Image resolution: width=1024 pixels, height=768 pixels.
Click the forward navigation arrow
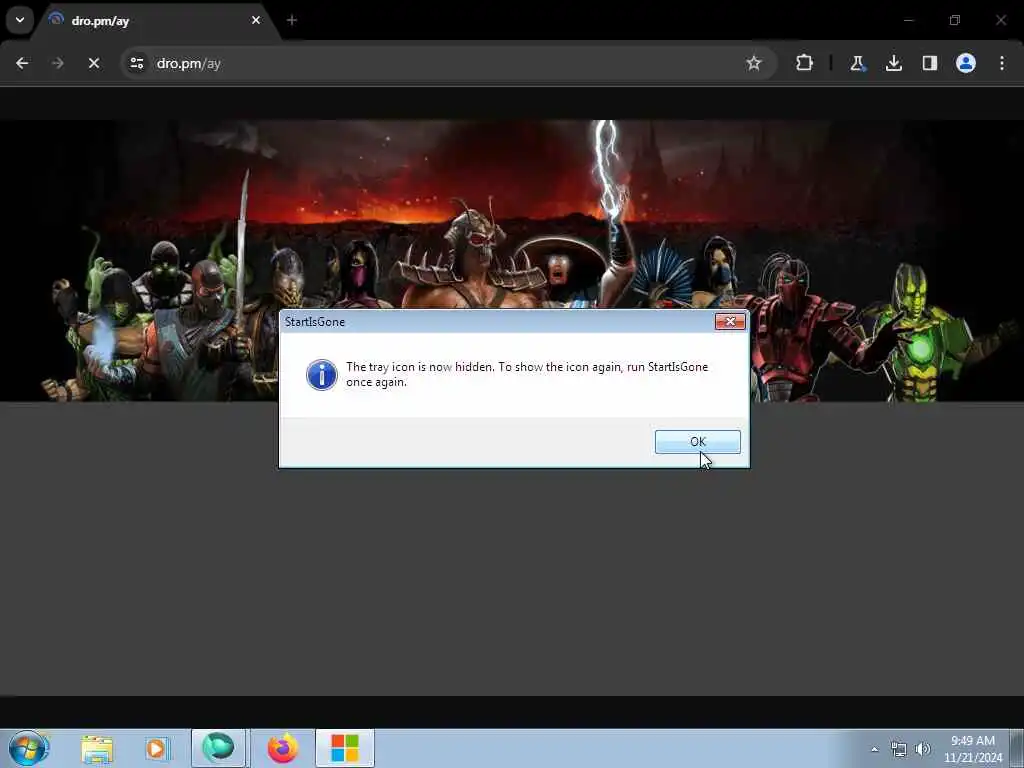(x=58, y=63)
